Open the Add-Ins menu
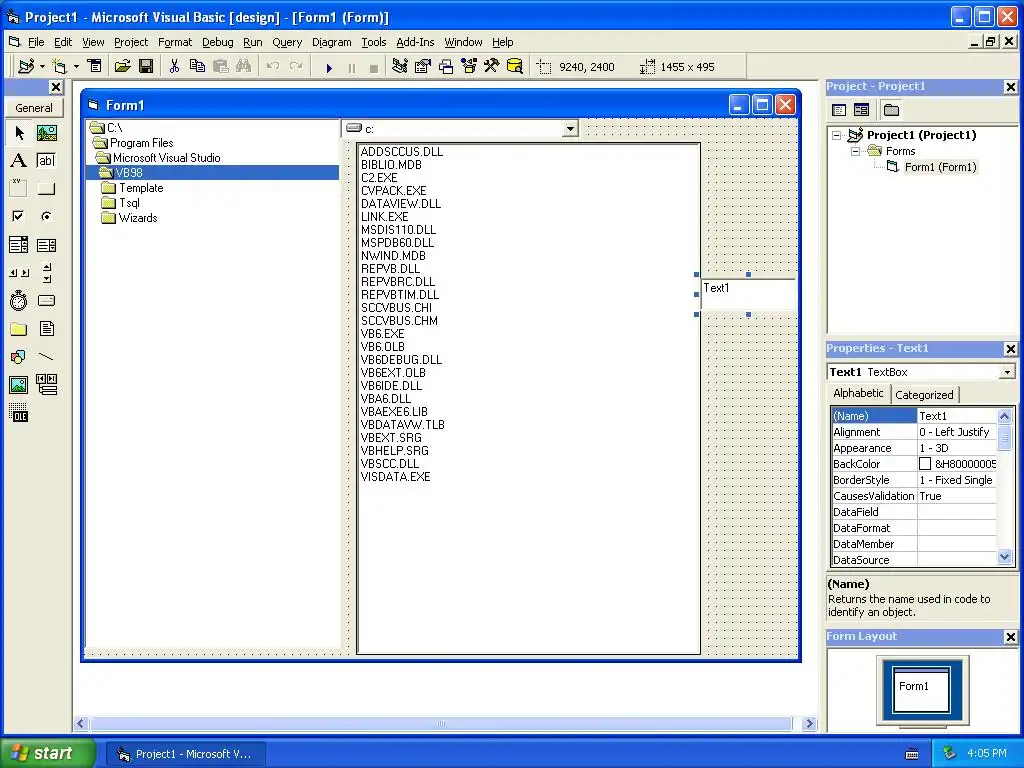 [x=415, y=42]
